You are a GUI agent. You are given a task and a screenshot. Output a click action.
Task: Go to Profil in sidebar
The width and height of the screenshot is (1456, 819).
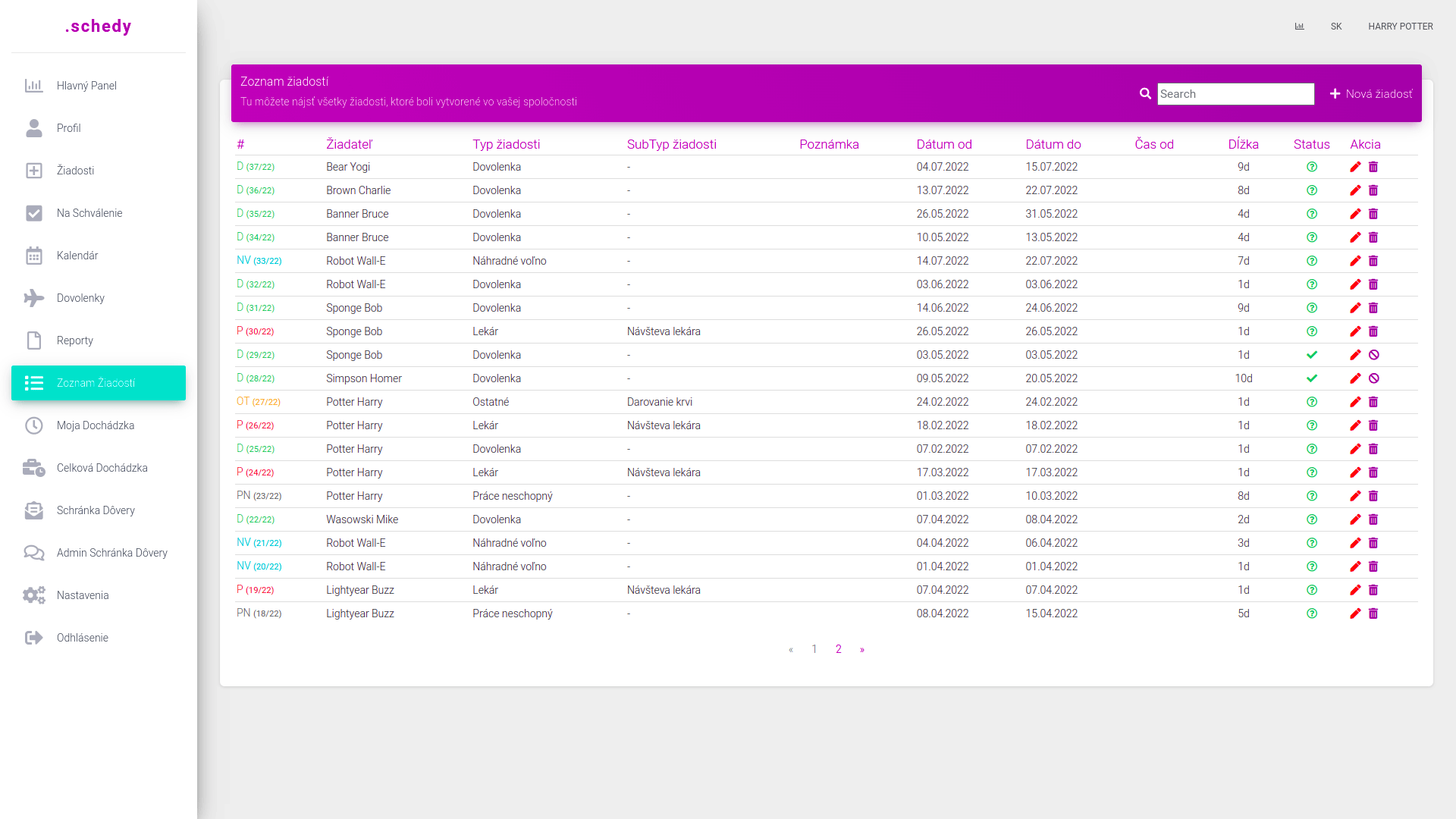99,128
